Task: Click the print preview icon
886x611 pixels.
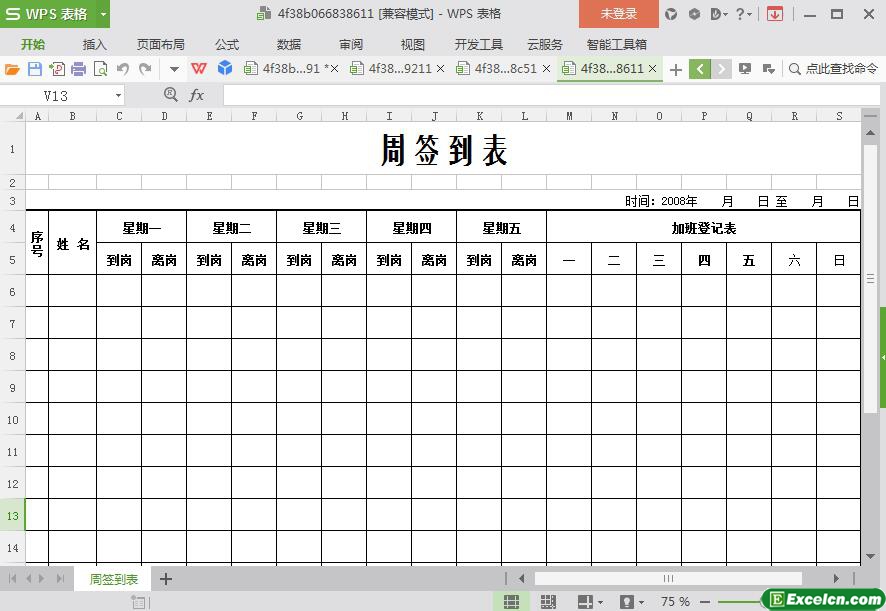Action: [100, 69]
